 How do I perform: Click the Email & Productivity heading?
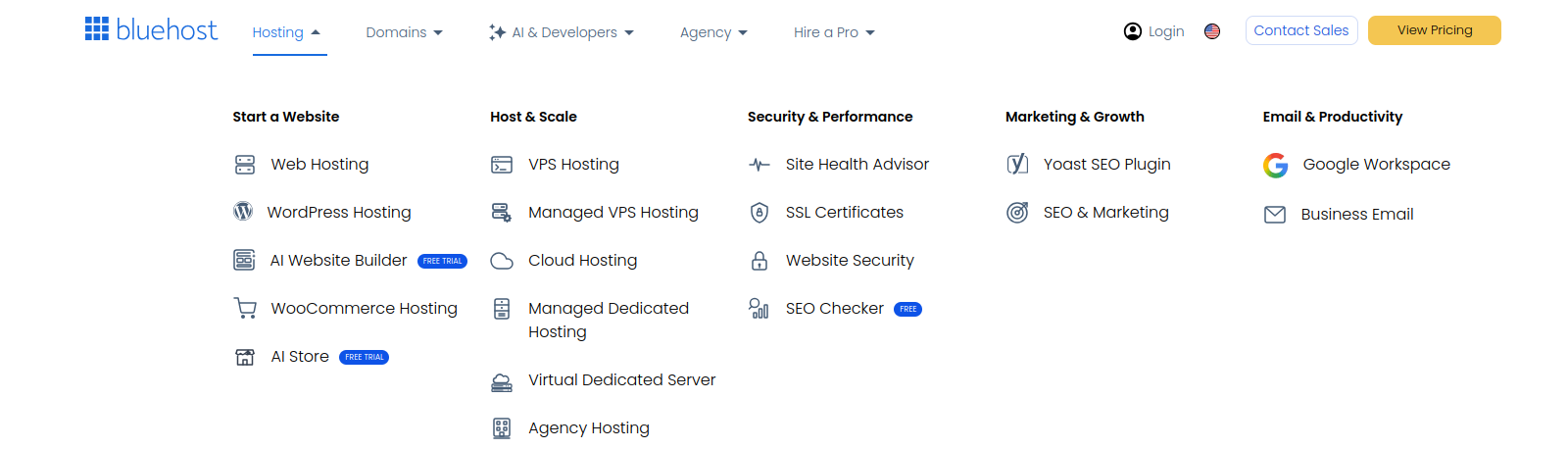pyautogui.click(x=1332, y=117)
